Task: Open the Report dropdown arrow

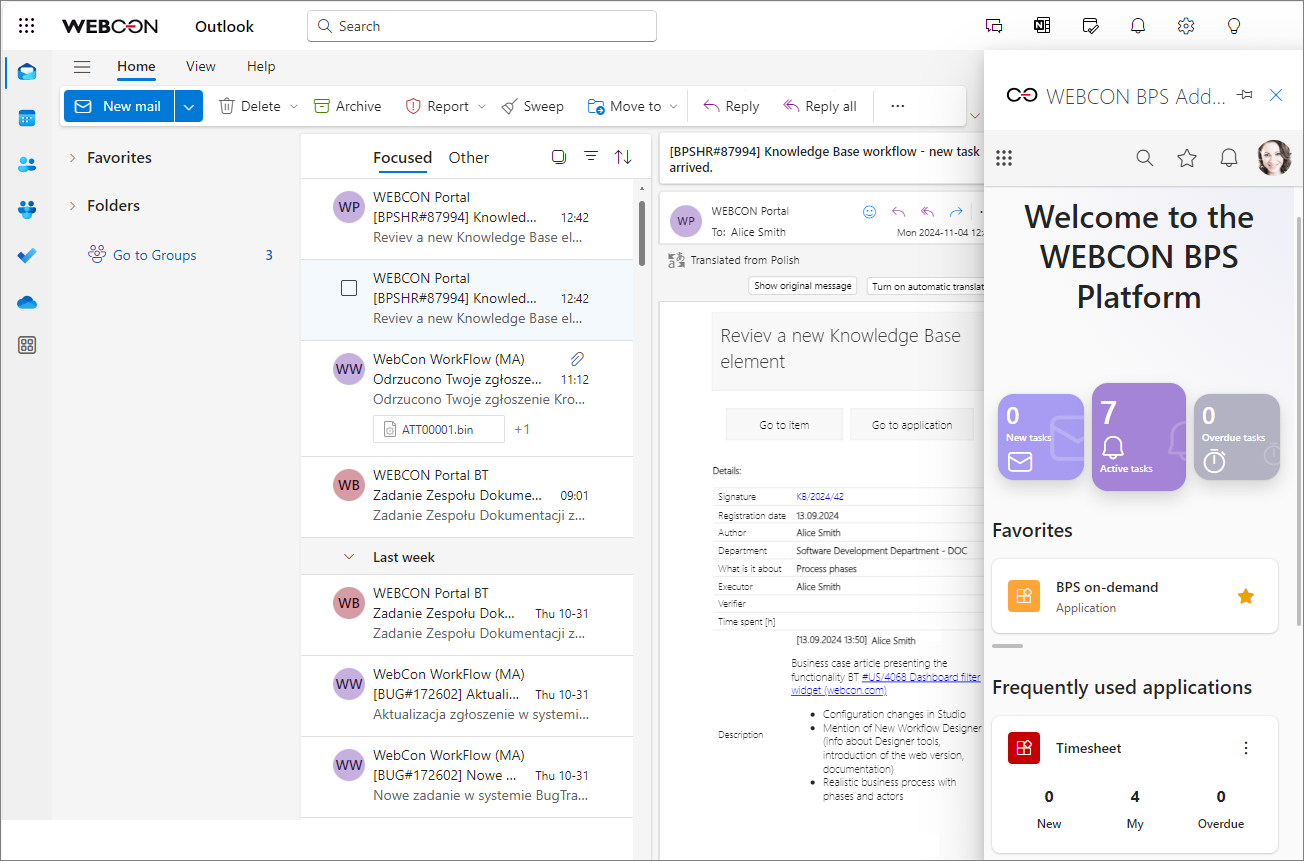Action: [481, 106]
